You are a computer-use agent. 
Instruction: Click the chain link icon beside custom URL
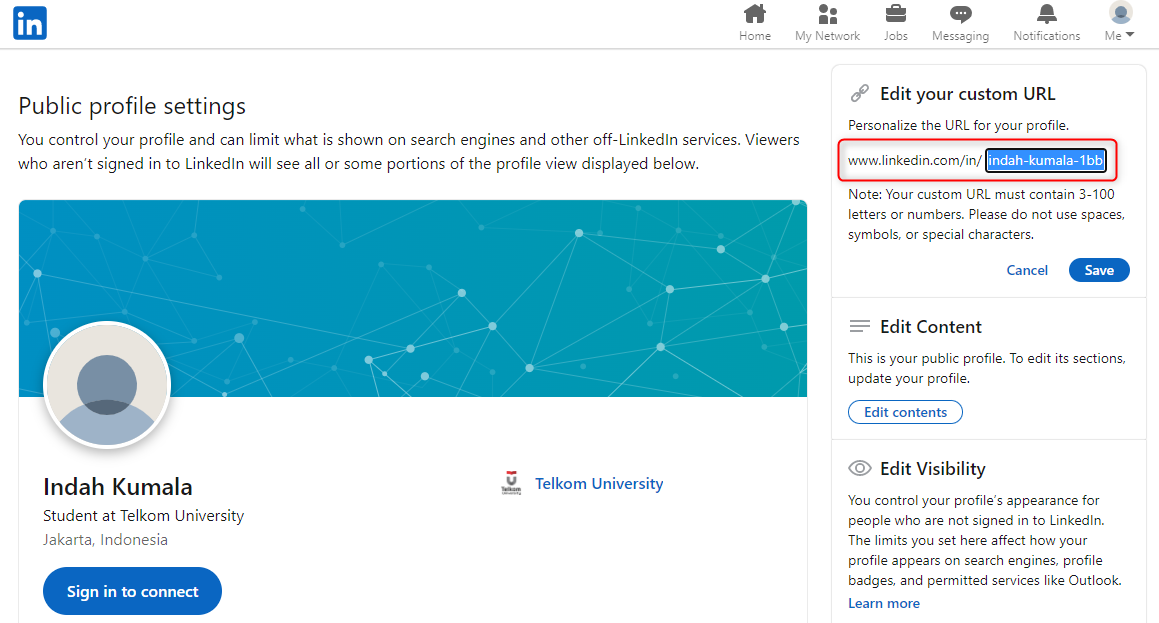[x=860, y=93]
